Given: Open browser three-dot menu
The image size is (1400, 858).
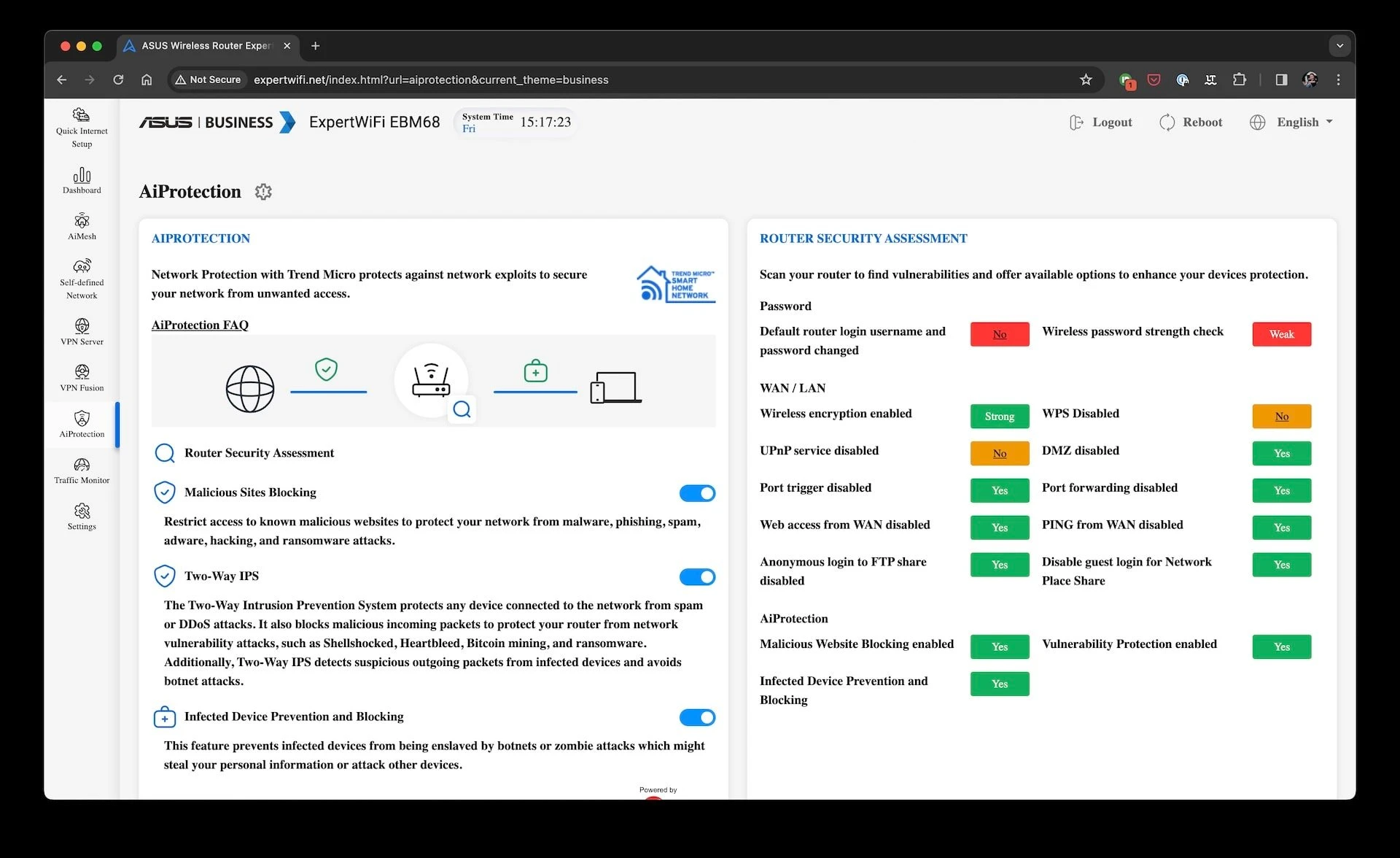Looking at the screenshot, I should tap(1338, 80).
